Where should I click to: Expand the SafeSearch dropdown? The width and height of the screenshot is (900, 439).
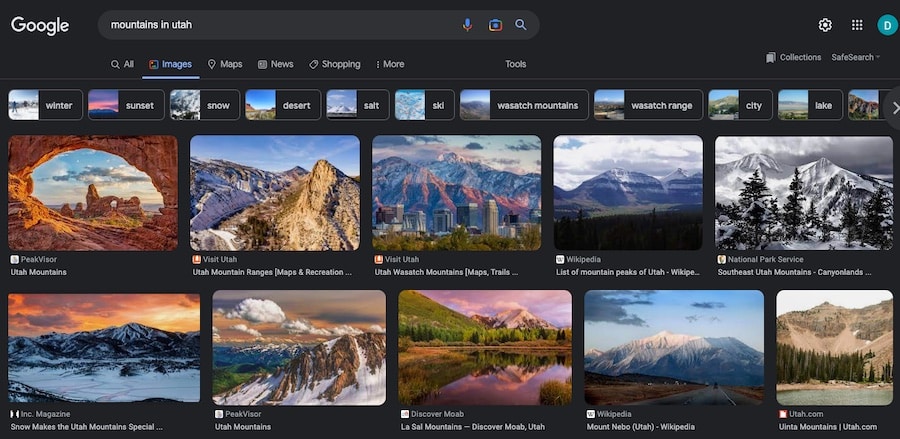pos(856,58)
